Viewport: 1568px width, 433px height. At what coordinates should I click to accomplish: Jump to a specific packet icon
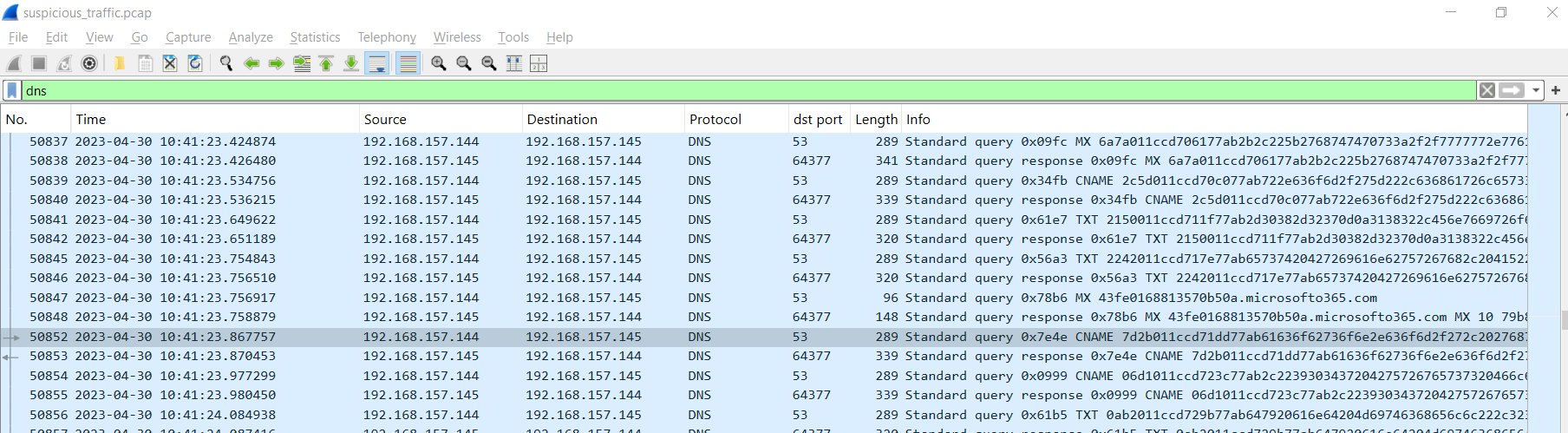pos(302,63)
